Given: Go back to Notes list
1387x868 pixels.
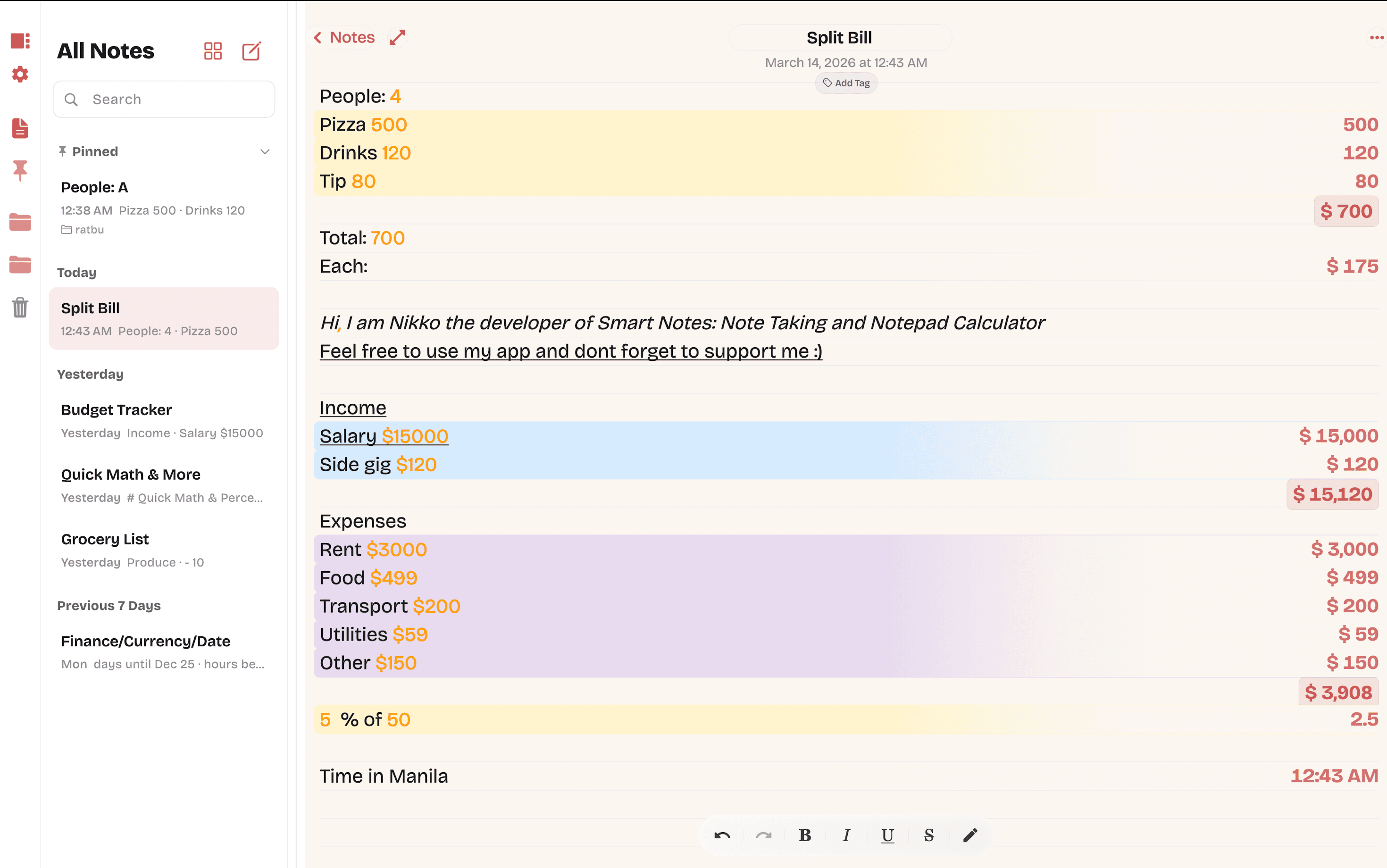Looking at the screenshot, I should tap(343, 37).
